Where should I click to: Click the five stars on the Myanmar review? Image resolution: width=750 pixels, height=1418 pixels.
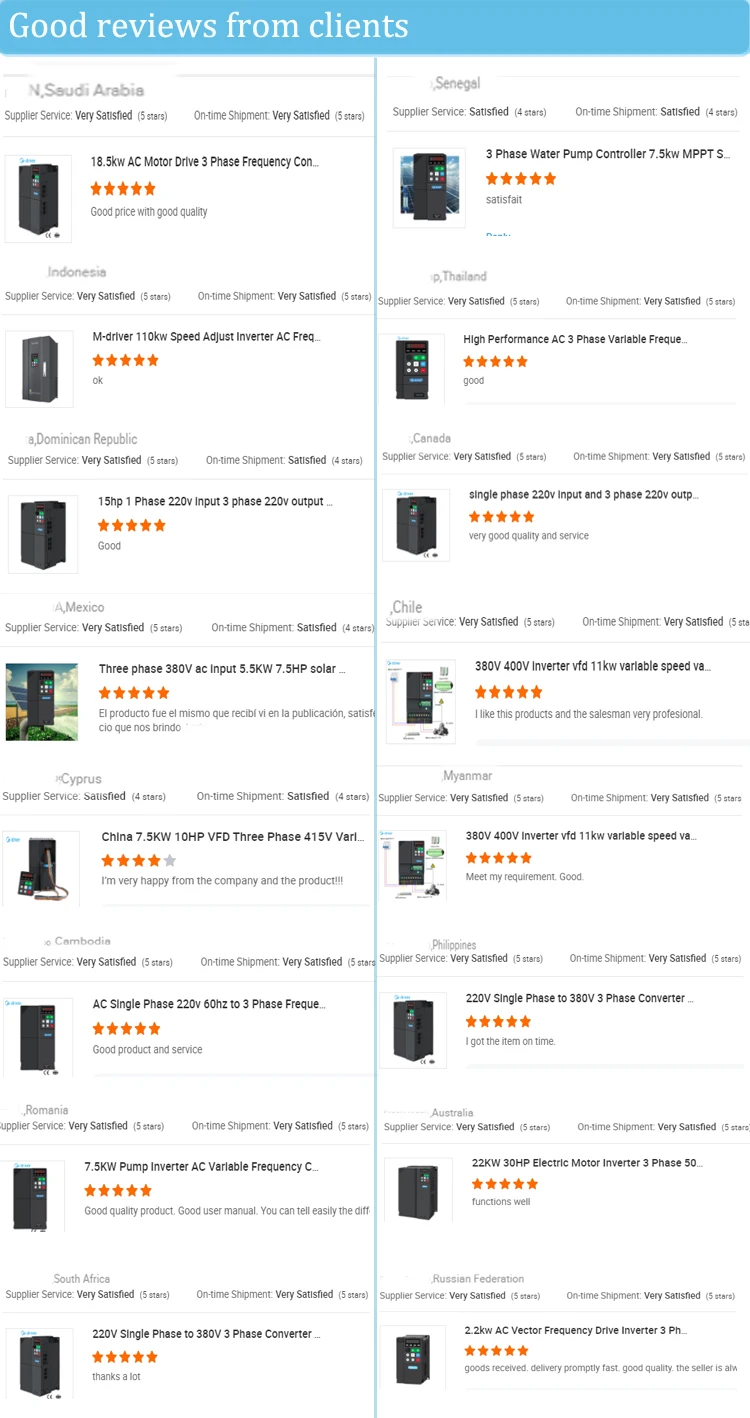[x=498, y=857]
